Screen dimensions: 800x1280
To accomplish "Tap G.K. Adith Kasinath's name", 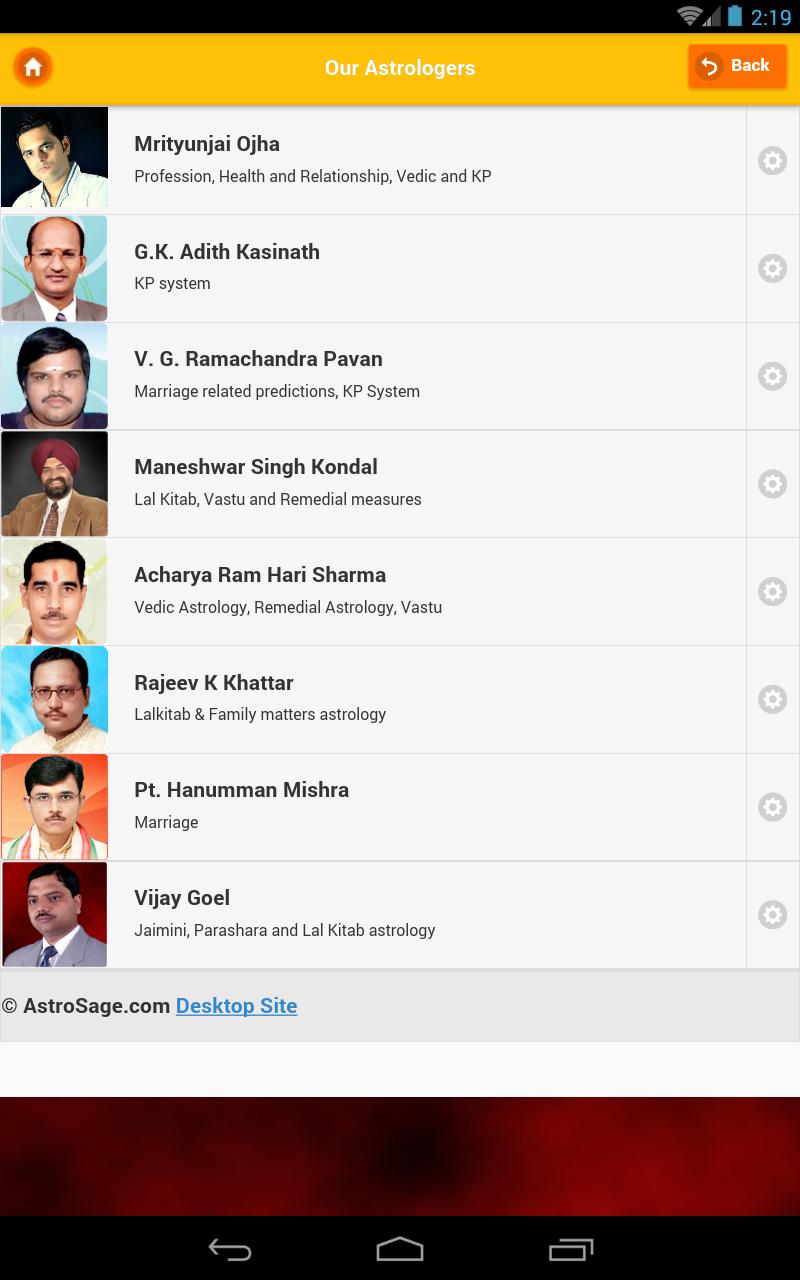I will pos(227,252).
